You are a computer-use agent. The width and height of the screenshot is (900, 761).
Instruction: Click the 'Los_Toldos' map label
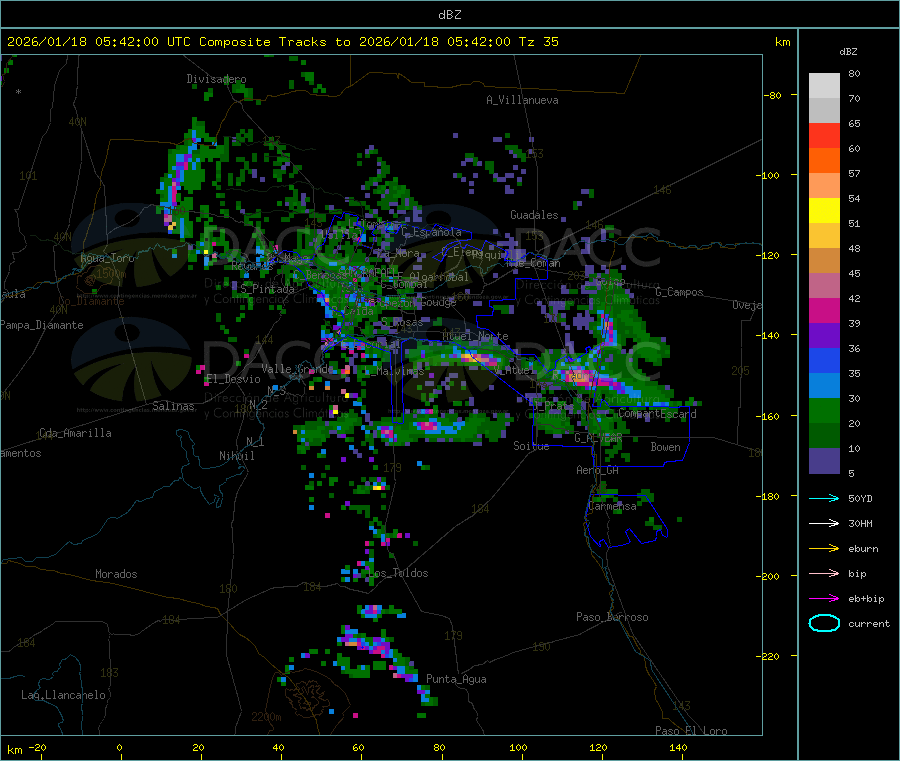(x=398, y=573)
